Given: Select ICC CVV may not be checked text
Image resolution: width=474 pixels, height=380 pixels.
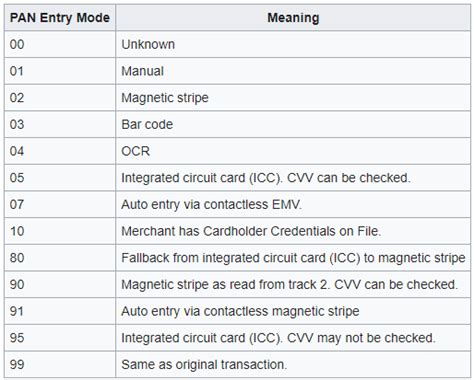Looking at the screenshot, I should pos(278,338).
